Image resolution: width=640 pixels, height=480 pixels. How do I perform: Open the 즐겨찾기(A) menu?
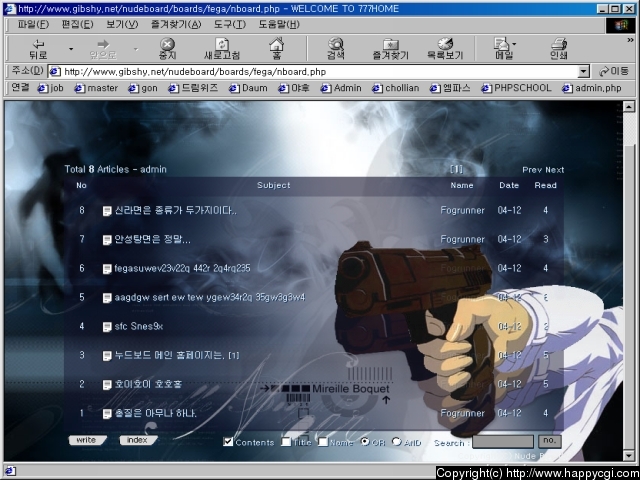point(176,24)
